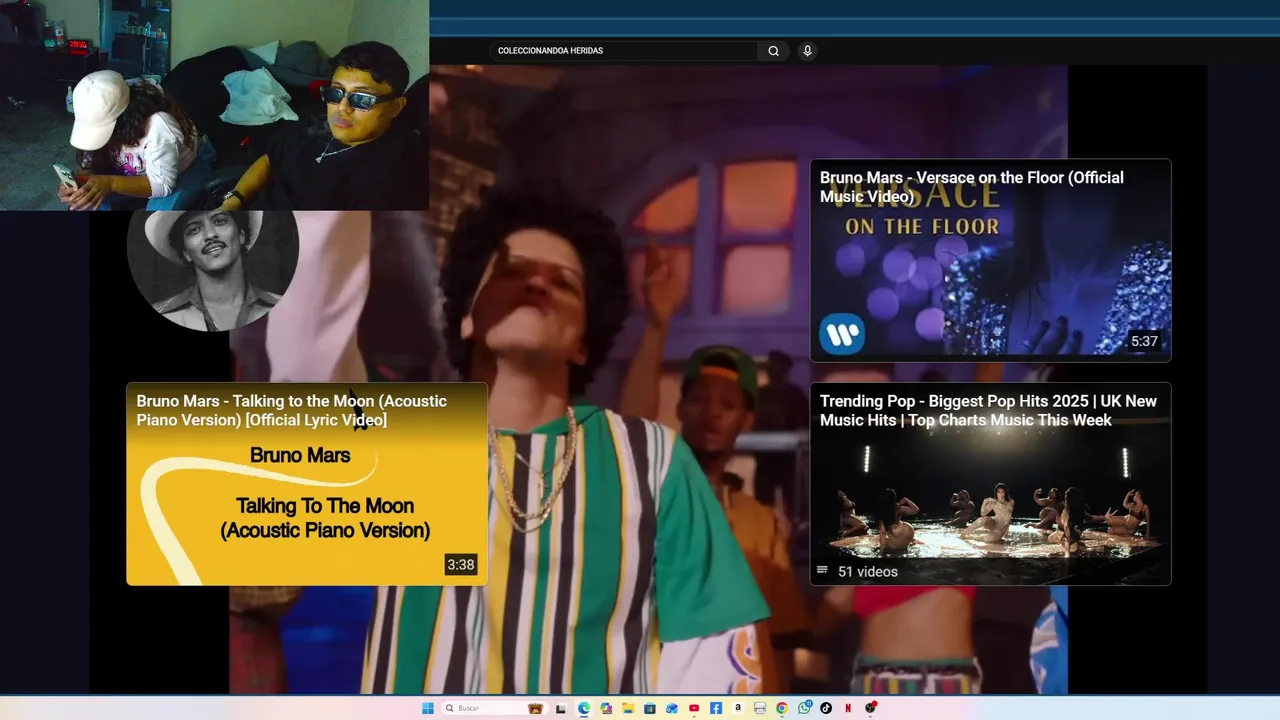Open the Trending Pop playlist thumbnail

click(990, 484)
